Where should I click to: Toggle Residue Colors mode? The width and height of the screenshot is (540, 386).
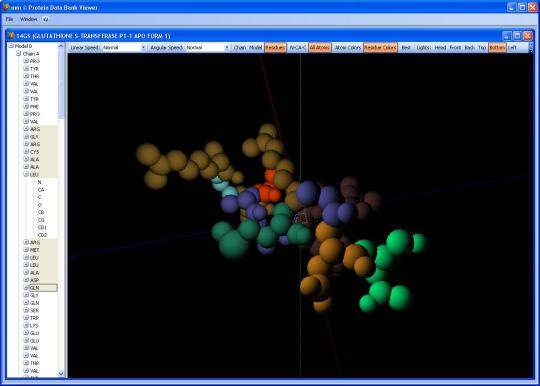[380, 48]
